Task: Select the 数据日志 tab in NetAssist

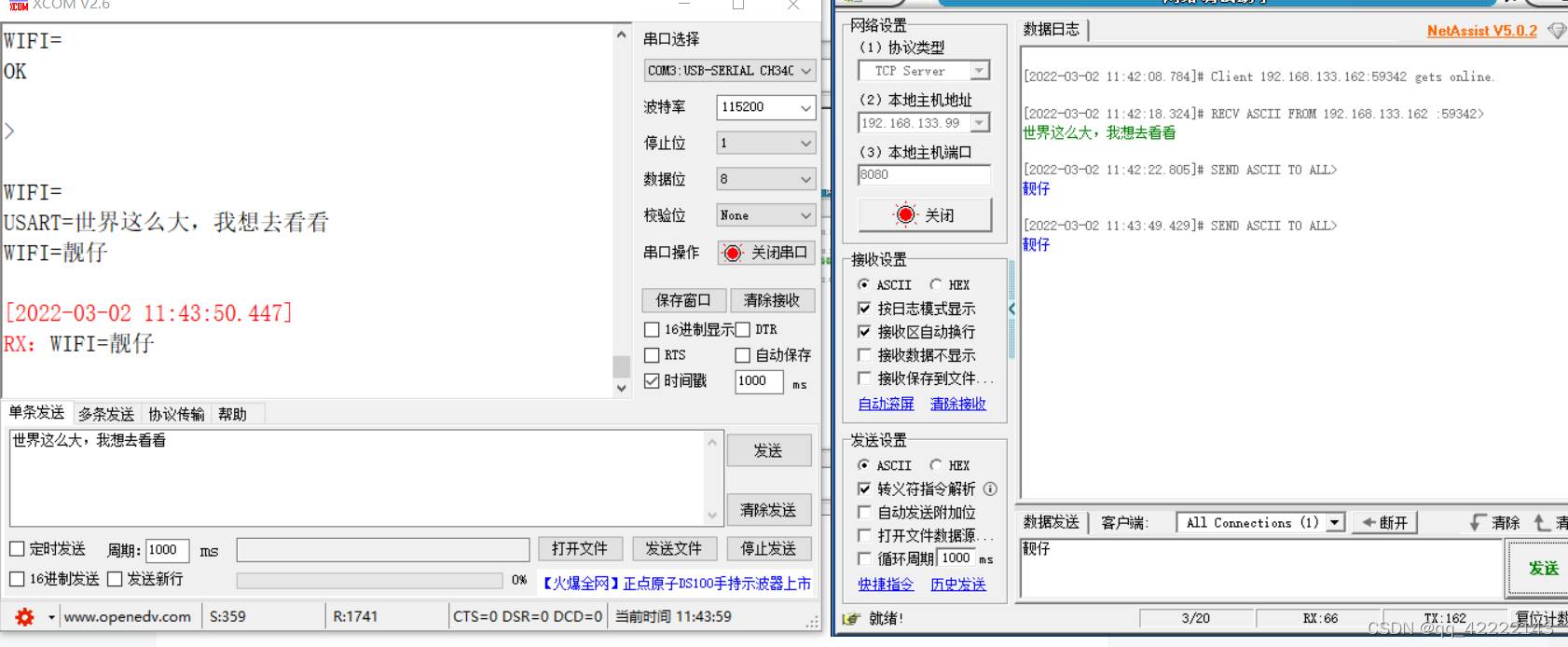Action: (x=1052, y=30)
